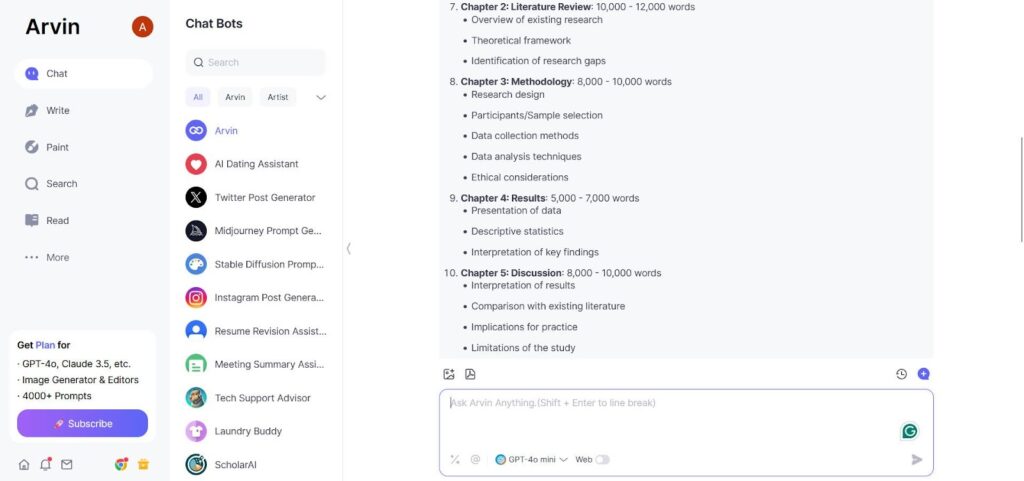Click the PDF upload icon above input
1024x481 pixels.
[x=470, y=374]
